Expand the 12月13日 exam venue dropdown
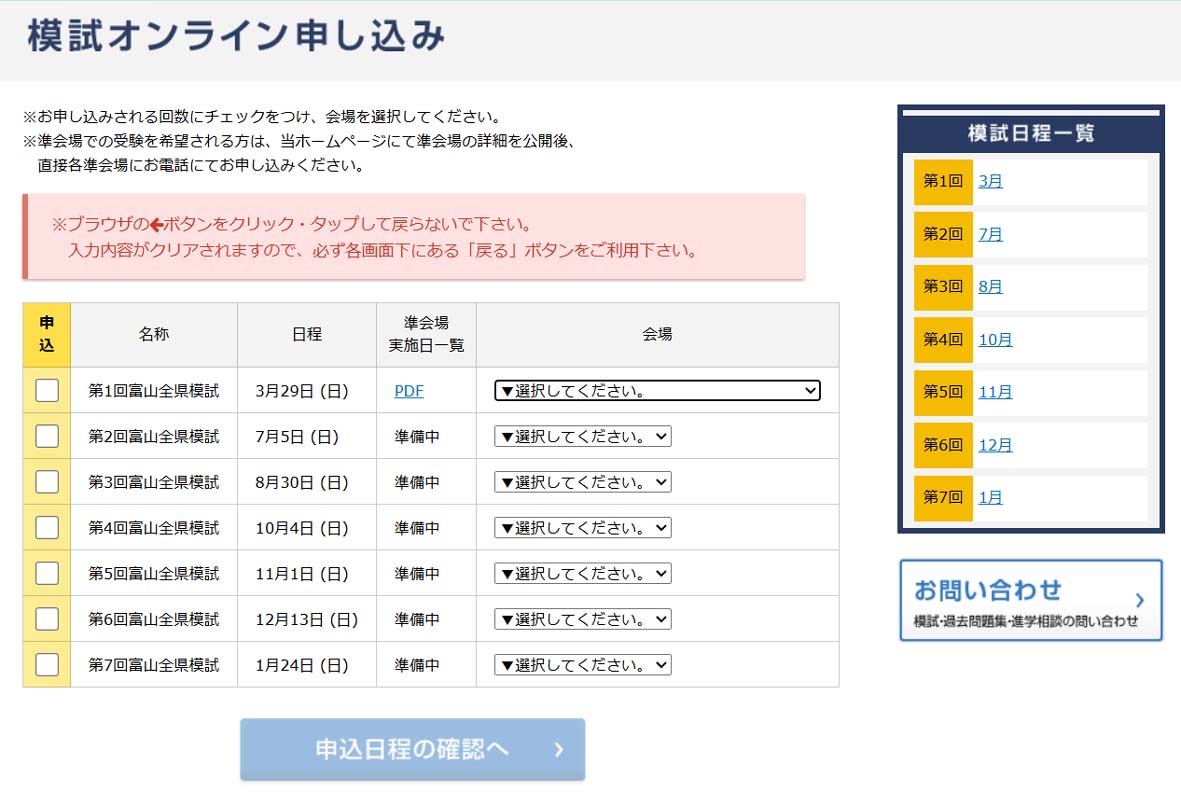This screenshot has width=1181, height=806. [582, 619]
